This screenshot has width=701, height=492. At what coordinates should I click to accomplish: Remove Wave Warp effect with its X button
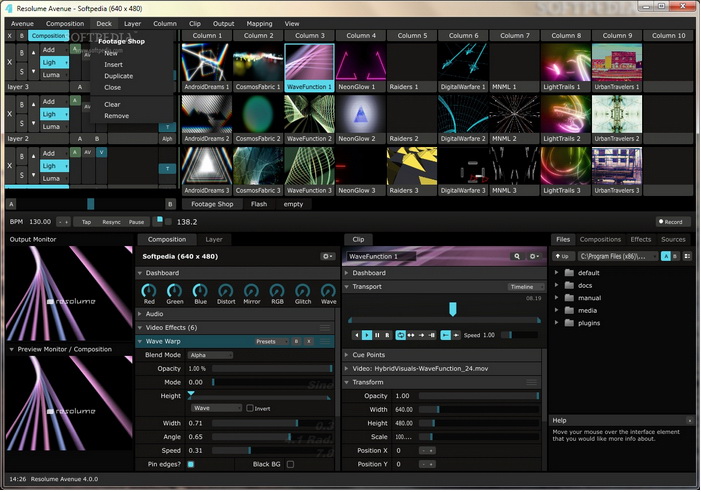coord(308,341)
